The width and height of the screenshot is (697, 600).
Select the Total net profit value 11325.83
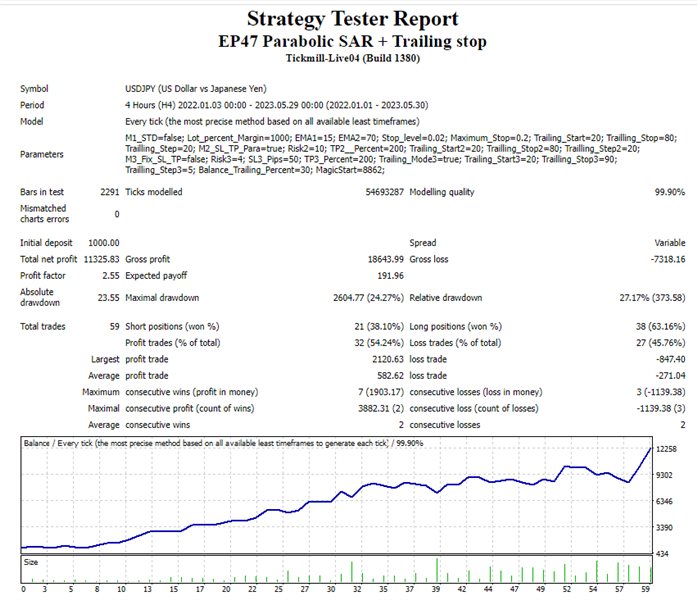click(101, 259)
